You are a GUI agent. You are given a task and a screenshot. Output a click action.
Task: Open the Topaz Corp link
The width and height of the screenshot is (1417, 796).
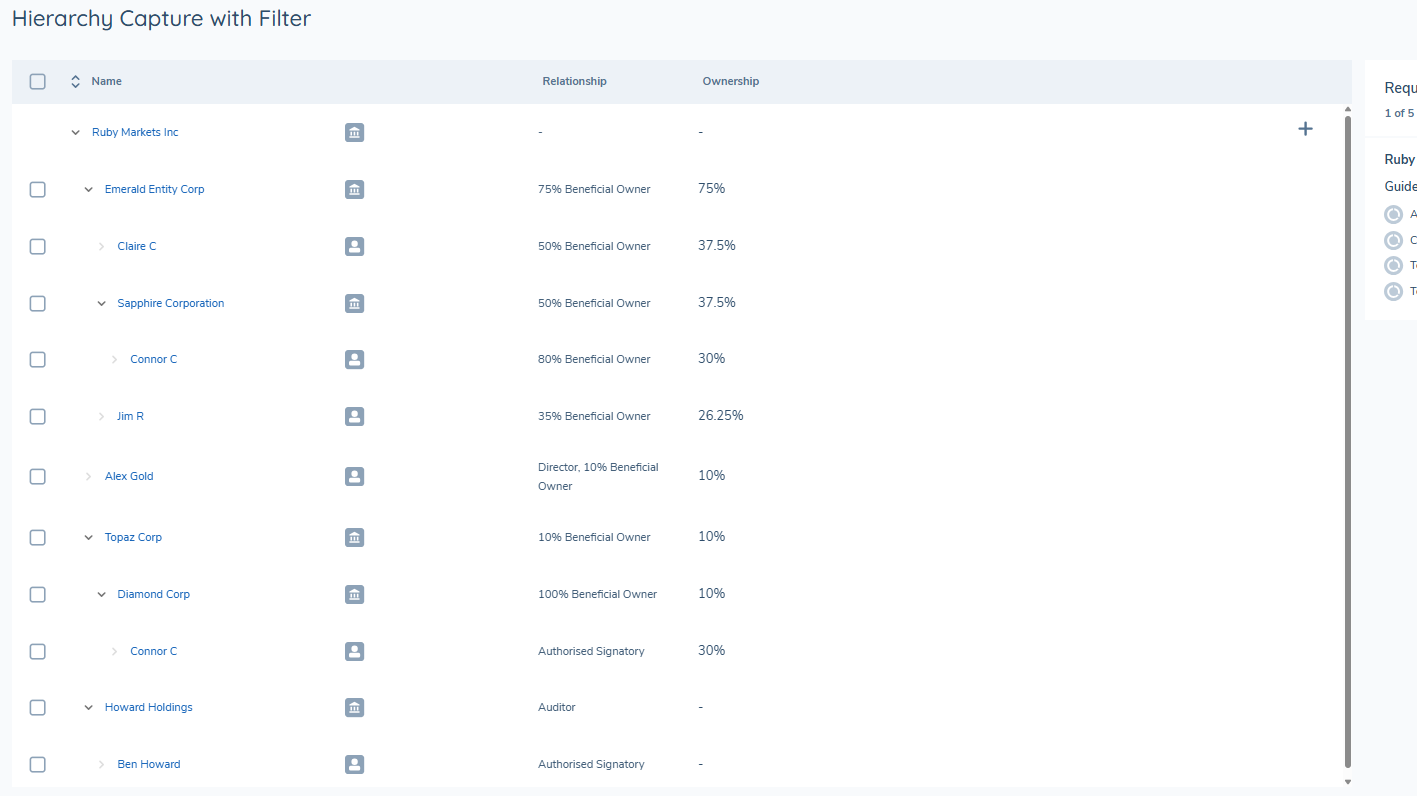click(x=133, y=537)
